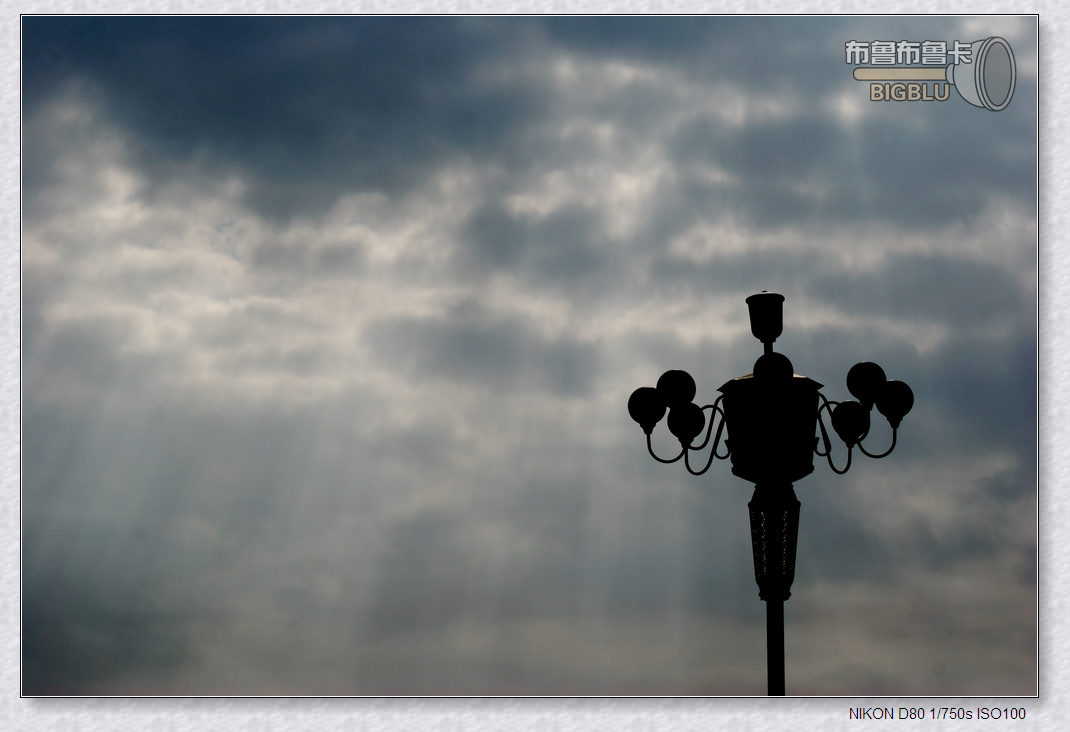This screenshot has width=1070, height=732.
Task: Click the leftmost globe of the lamp
Action: [x=646, y=407]
